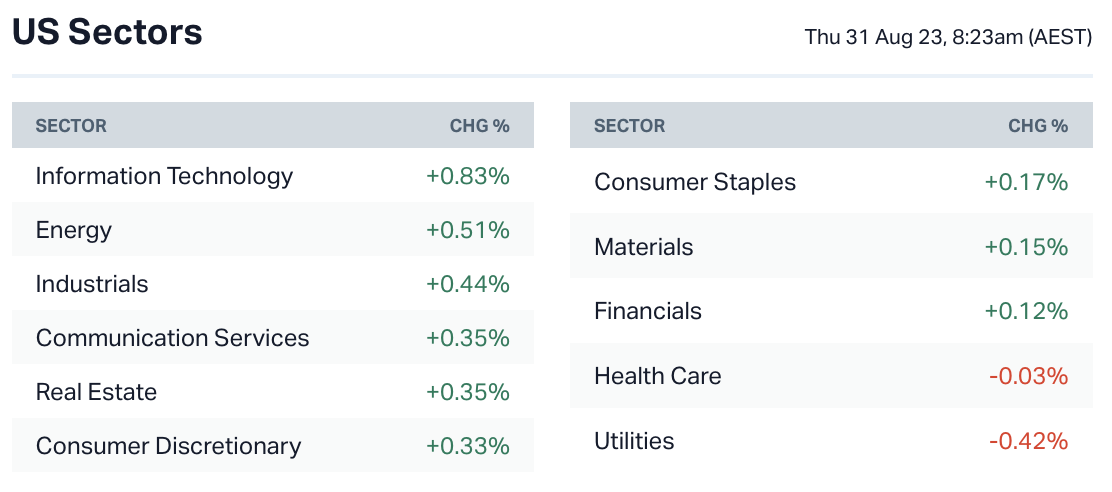Open Consumer Discretionary sector

[168, 446]
